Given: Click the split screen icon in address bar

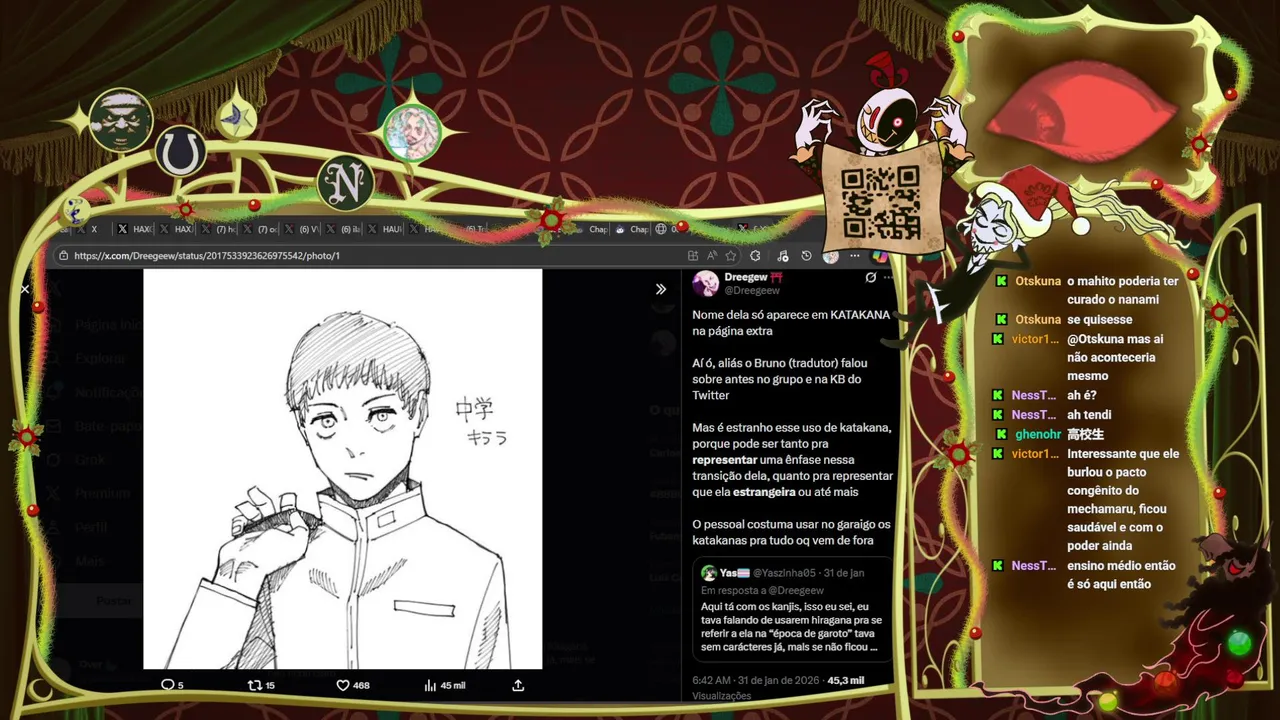Looking at the screenshot, I should pos(694,255).
